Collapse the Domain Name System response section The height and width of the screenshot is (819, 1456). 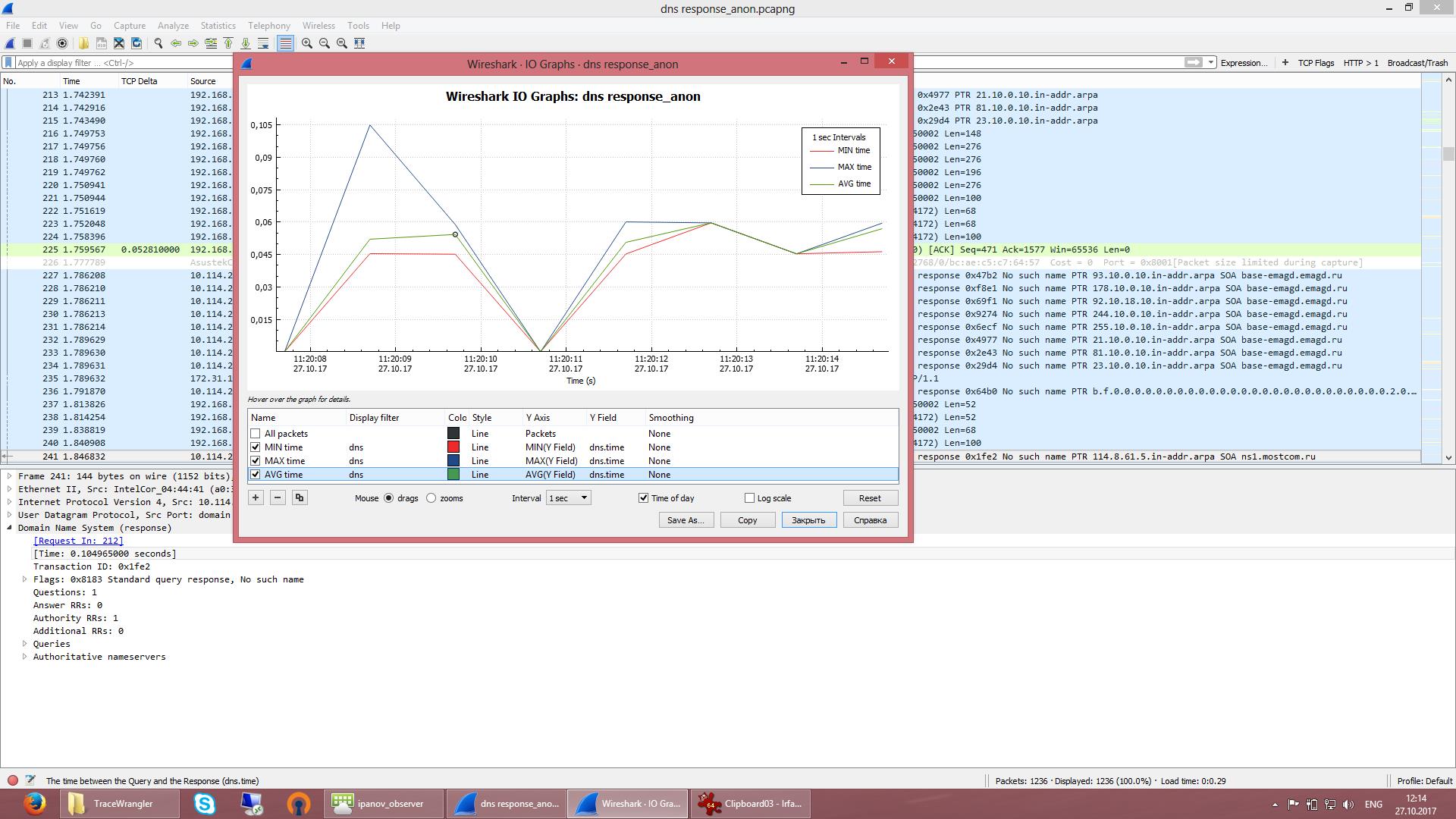pyautogui.click(x=8, y=528)
